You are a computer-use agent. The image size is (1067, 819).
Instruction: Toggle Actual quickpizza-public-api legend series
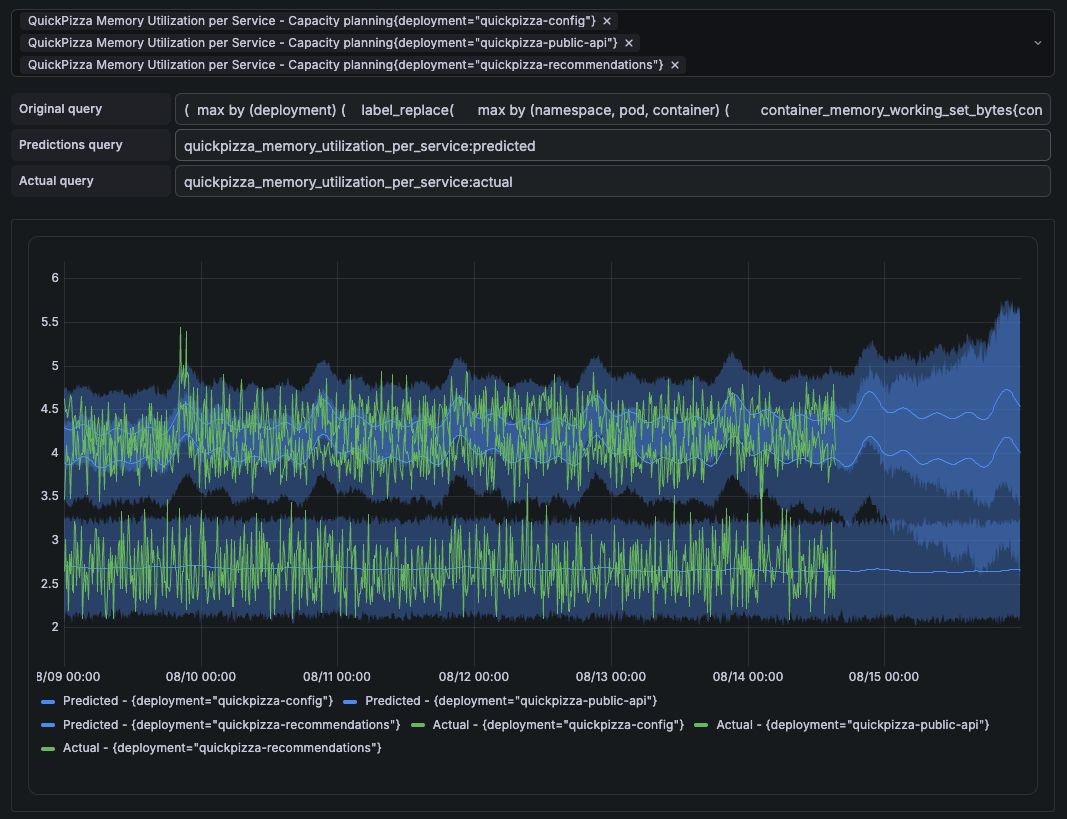coord(853,724)
